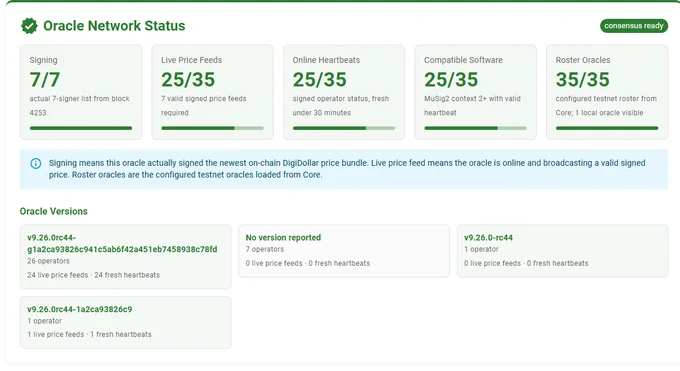Click the info circle icon in blue banner
Screen dimensions: 680x371
tap(36, 163)
